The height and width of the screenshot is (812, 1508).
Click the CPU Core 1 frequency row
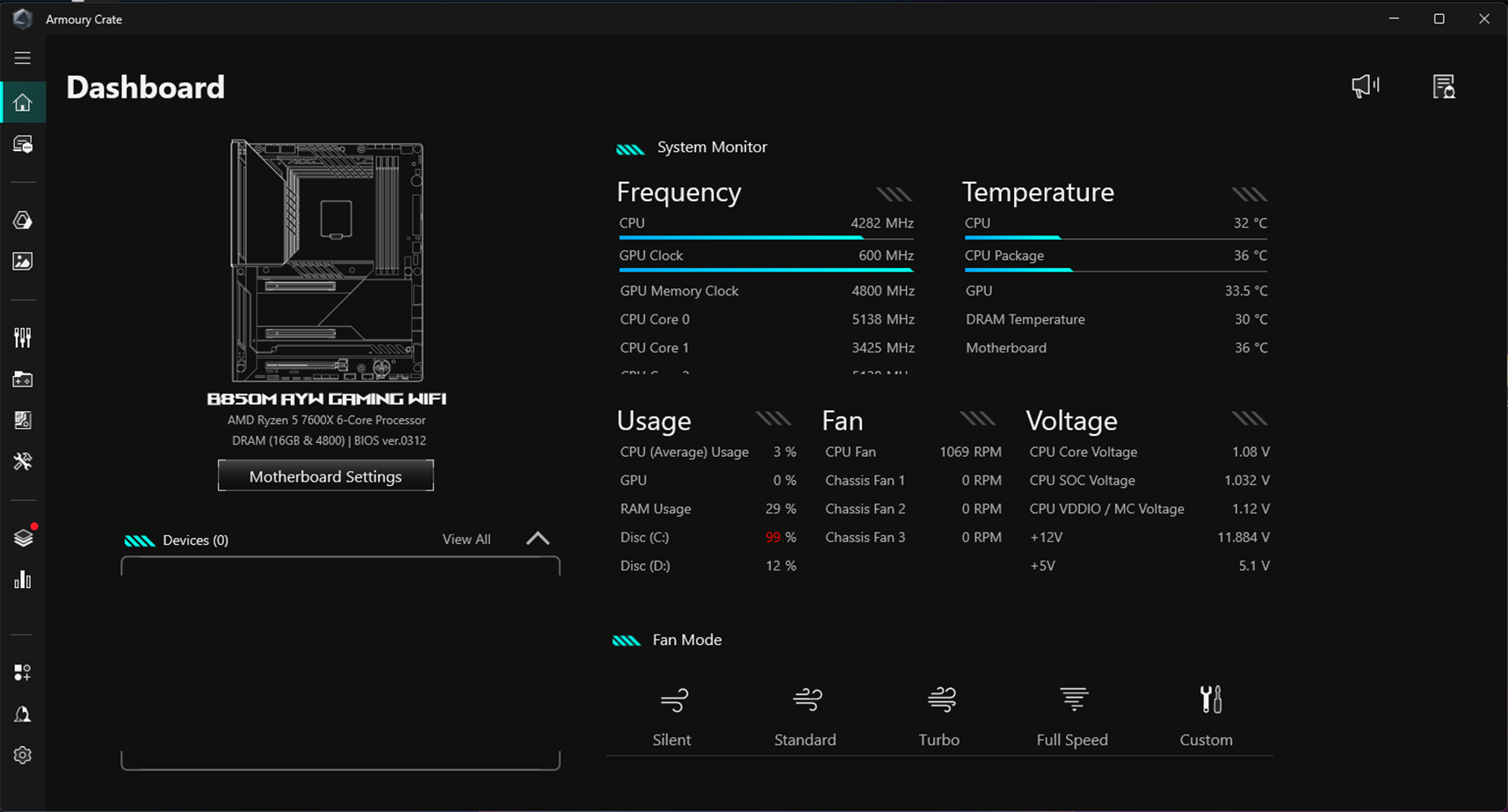coord(767,348)
